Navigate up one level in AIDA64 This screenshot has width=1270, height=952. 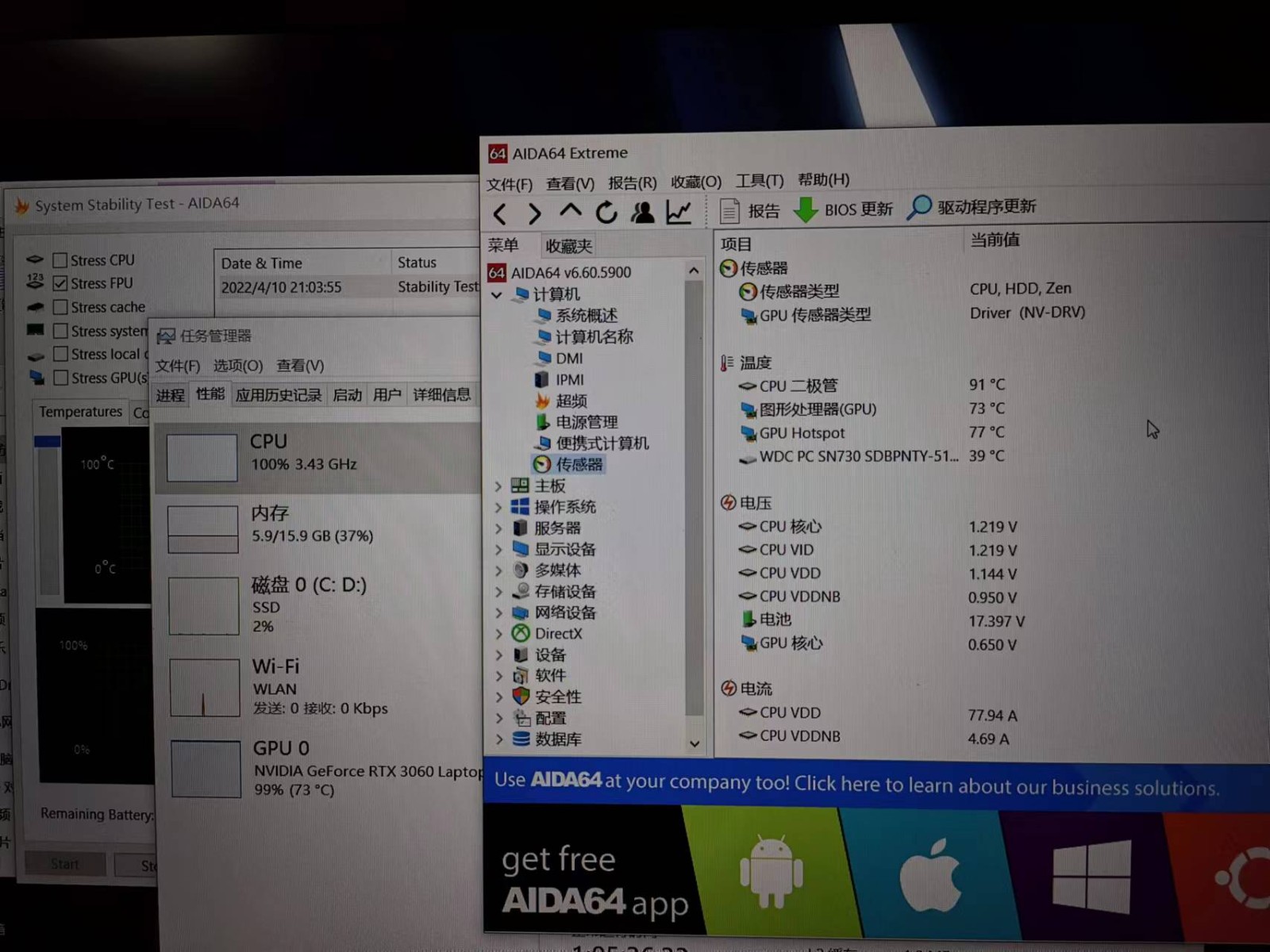pos(570,212)
